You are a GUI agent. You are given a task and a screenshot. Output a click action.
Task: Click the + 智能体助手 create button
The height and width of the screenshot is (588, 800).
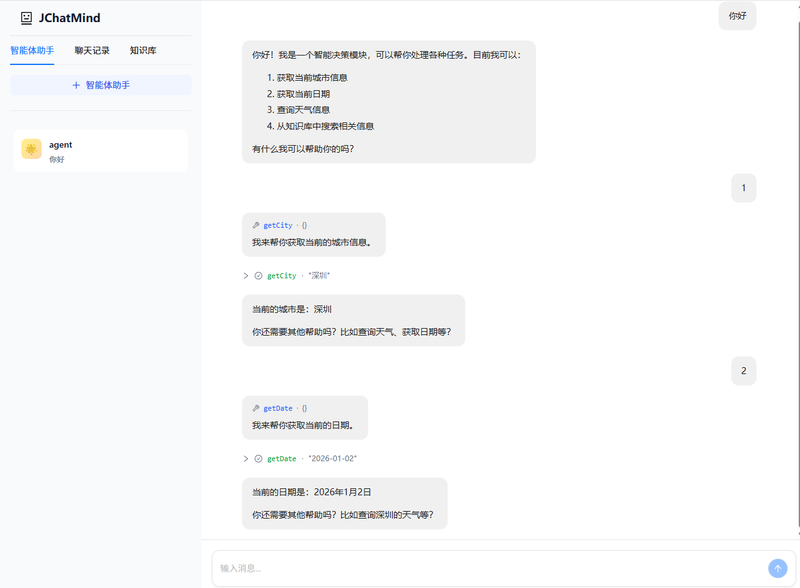coord(101,85)
